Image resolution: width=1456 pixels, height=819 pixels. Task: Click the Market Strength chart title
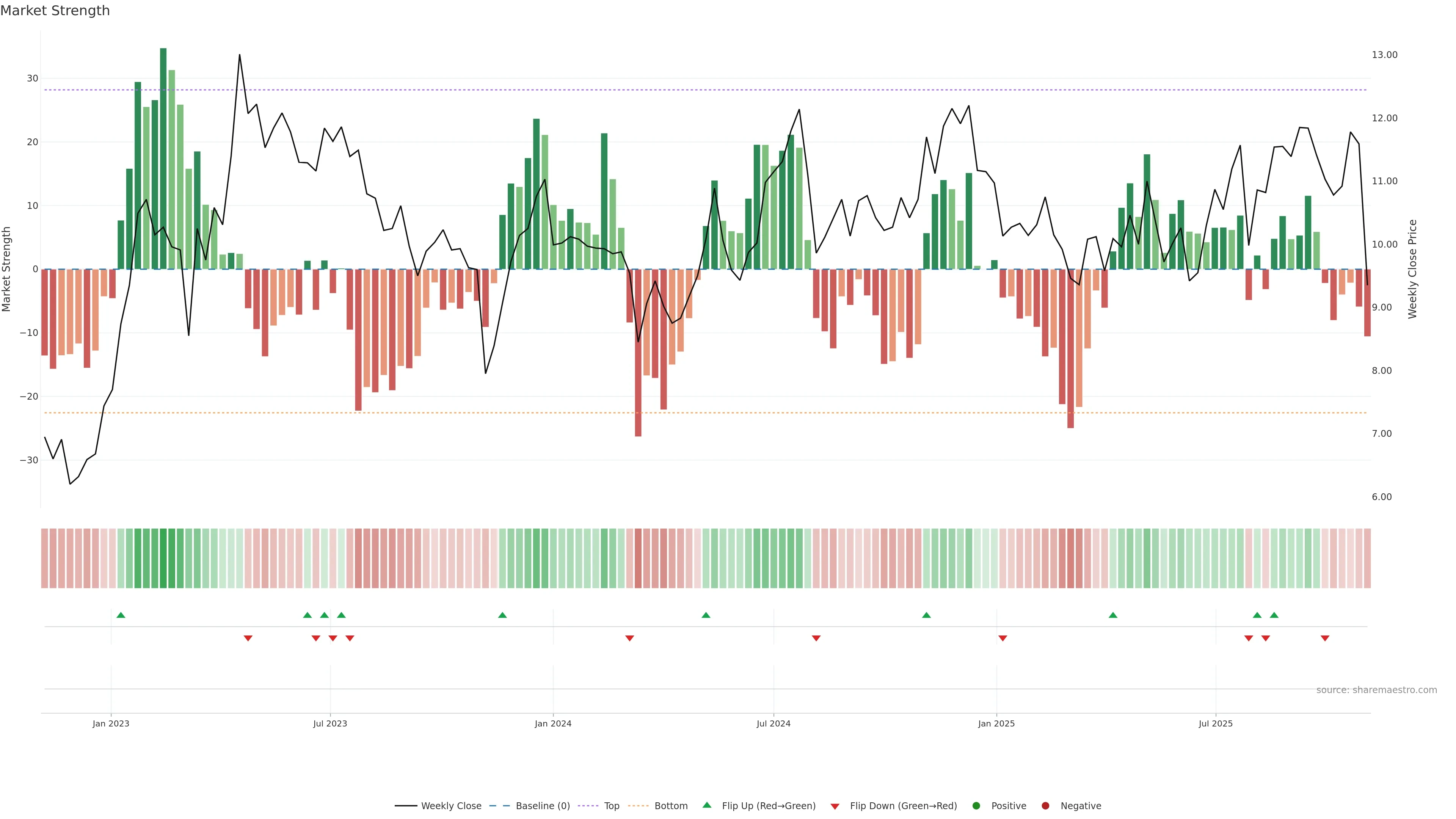click(55, 11)
